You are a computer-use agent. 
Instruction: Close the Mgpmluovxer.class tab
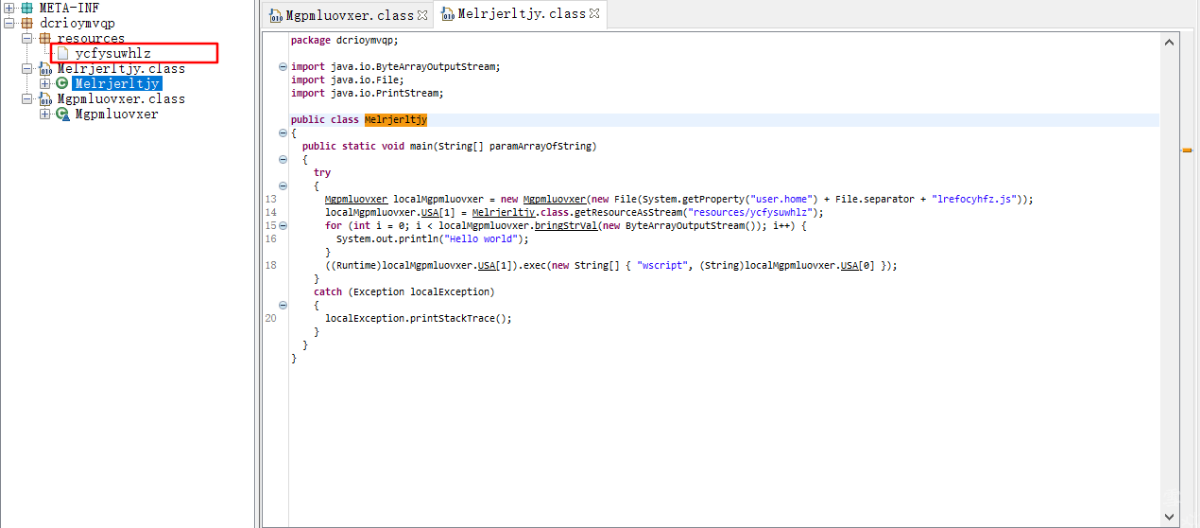pyautogui.click(x=422, y=14)
